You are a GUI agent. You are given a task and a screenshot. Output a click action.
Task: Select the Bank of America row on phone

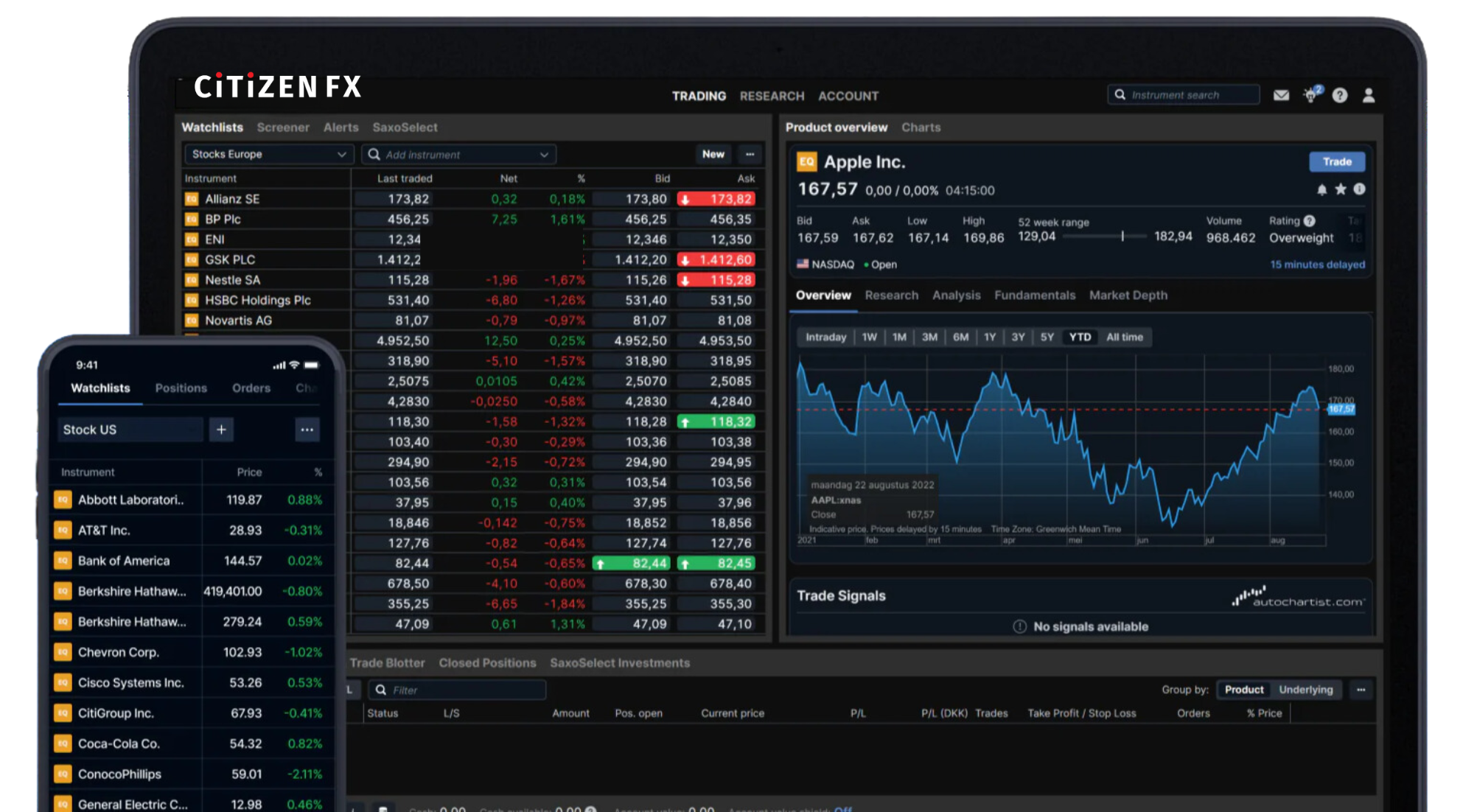click(x=192, y=561)
